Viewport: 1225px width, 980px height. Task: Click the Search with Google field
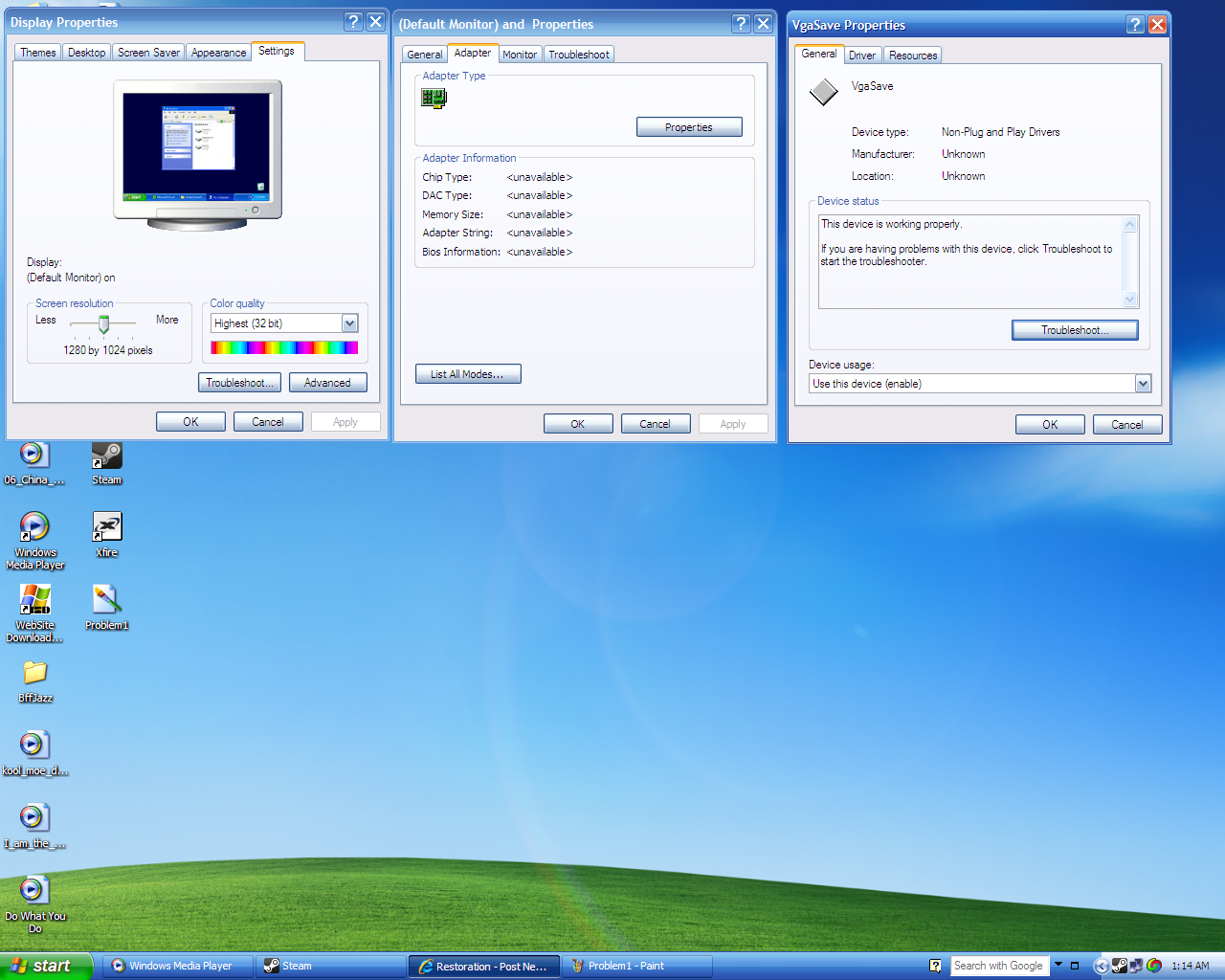coord(999,966)
